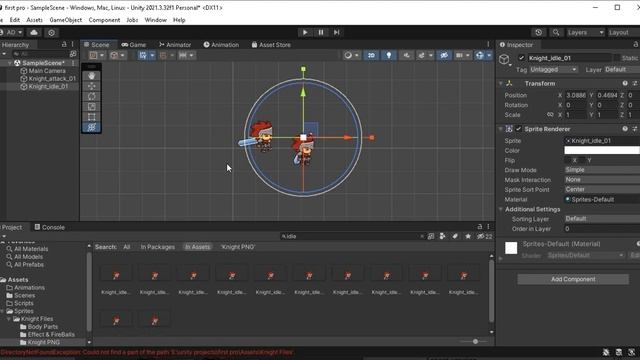Screen dimensions: 640x360
Task: Open version control settings icon in toolbar
Action: coord(51,33)
